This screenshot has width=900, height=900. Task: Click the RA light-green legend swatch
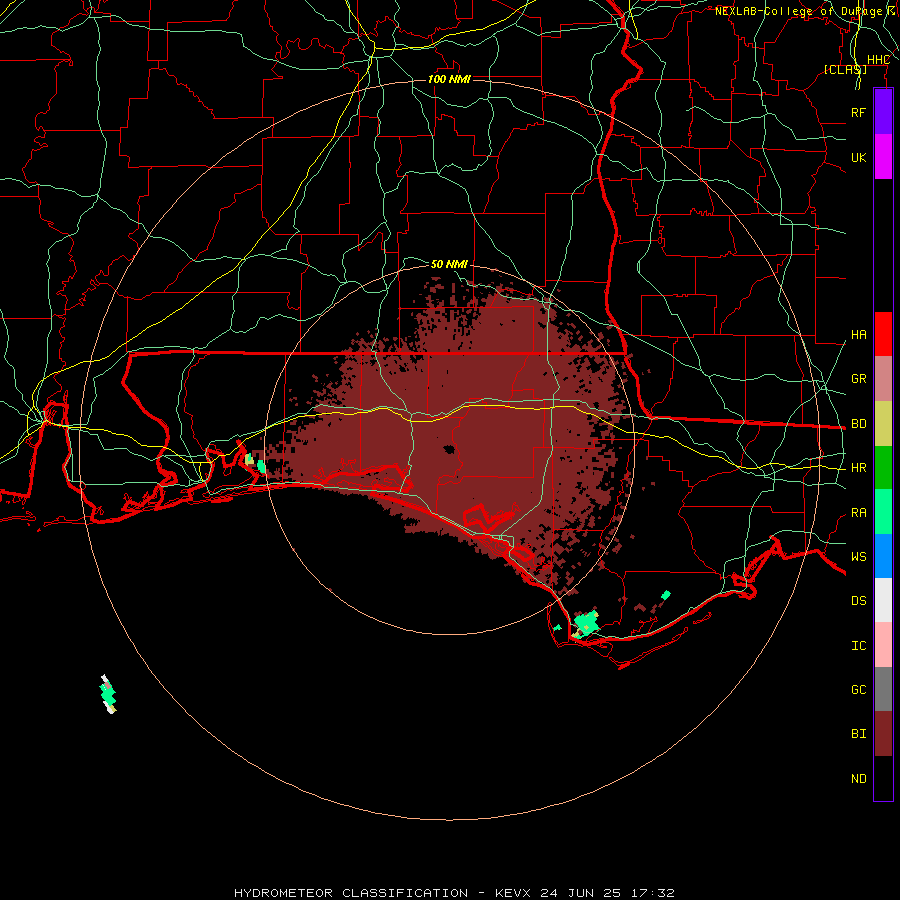pyautogui.click(x=883, y=512)
